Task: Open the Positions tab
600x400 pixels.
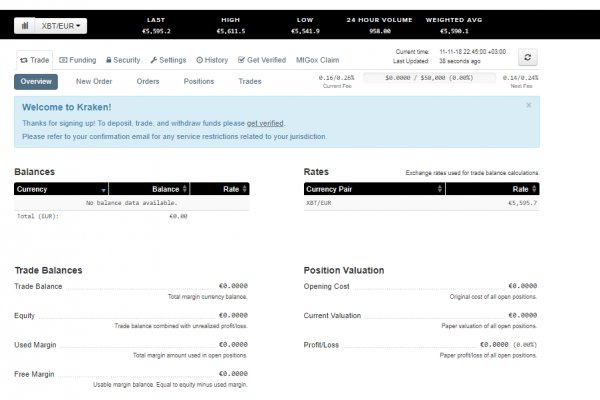Action: (199, 81)
